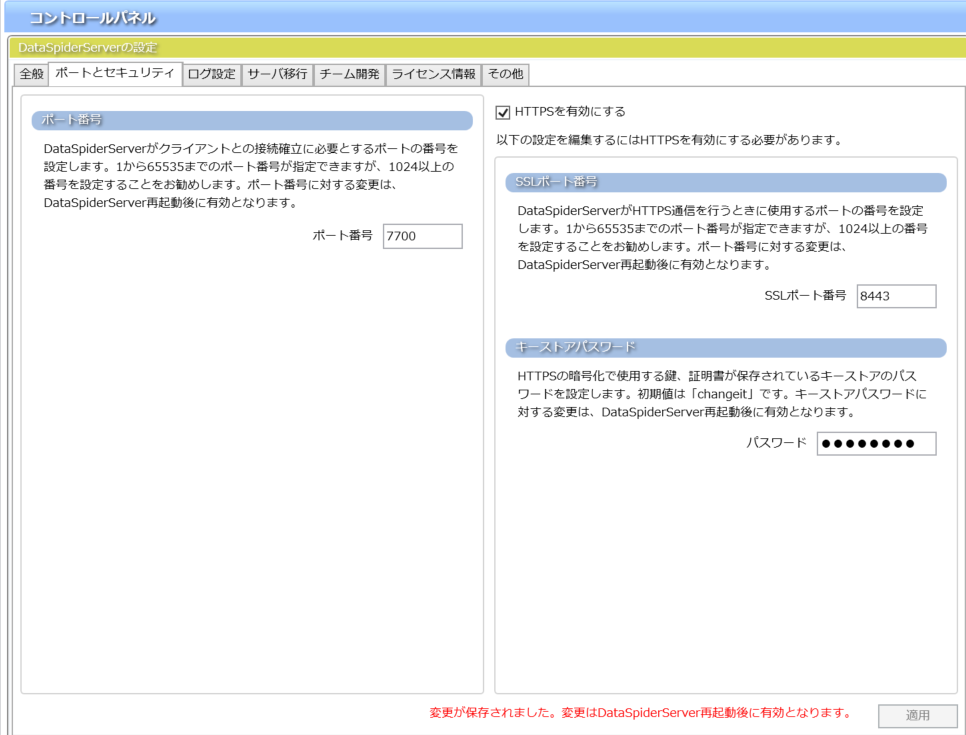Screen dimensions: 966x735
Task: Switch to the ログ設定 tab
Action: [211, 75]
